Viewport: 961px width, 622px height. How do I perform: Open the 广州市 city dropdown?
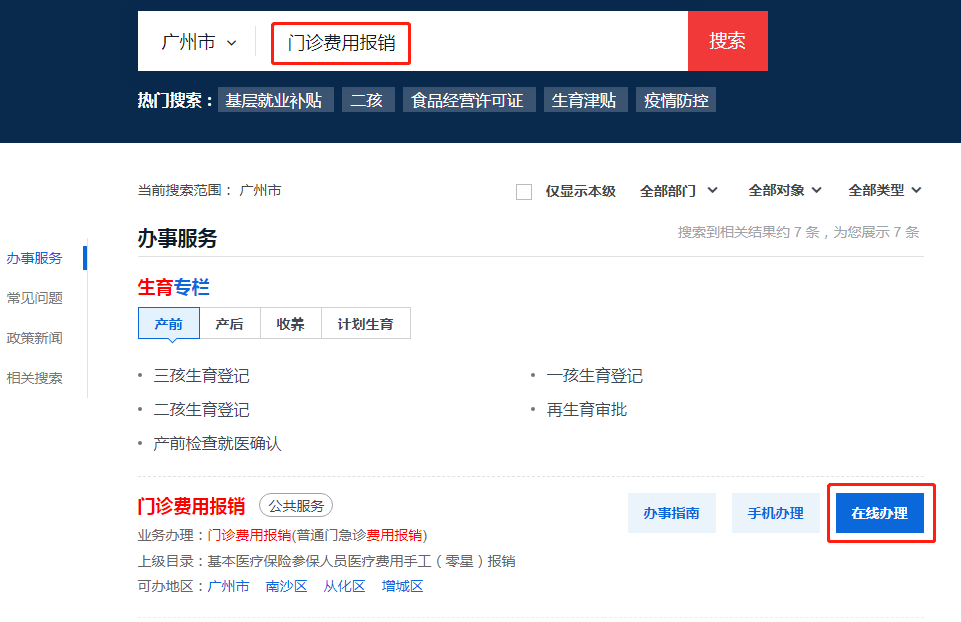pos(199,42)
